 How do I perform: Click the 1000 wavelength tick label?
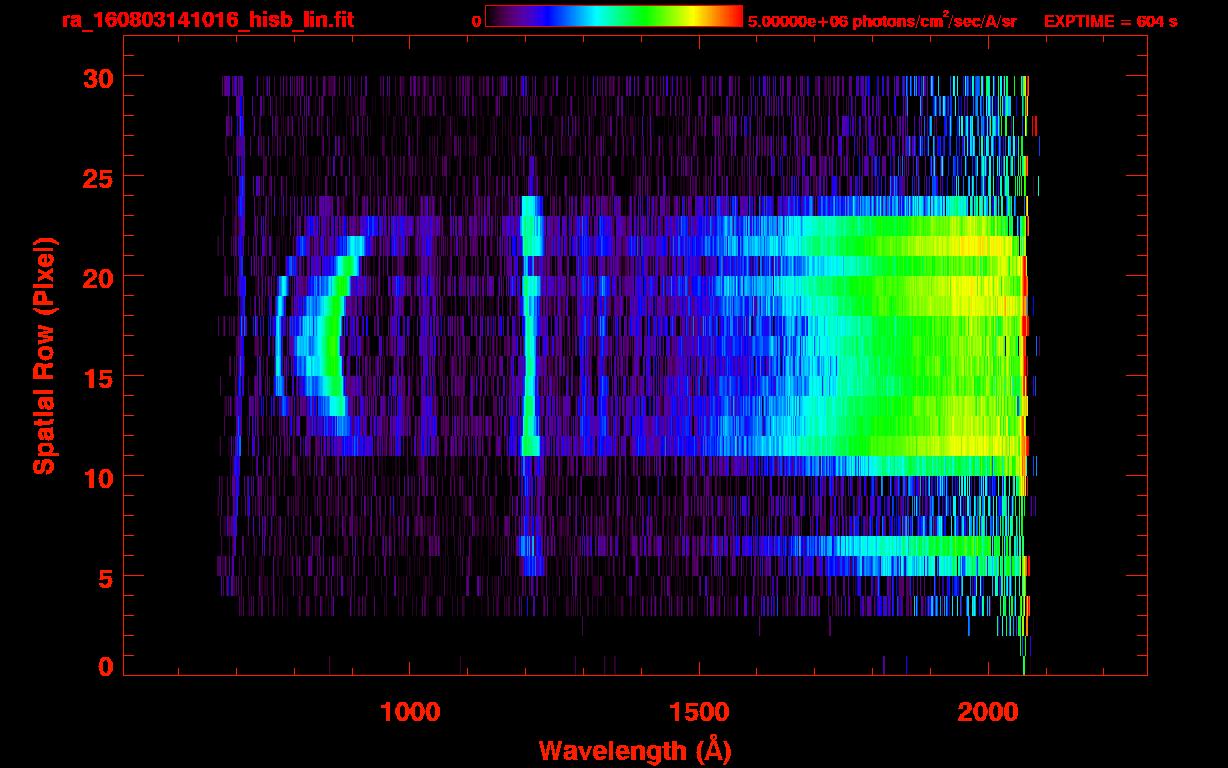pyautogui.click(x=410, y=712)
